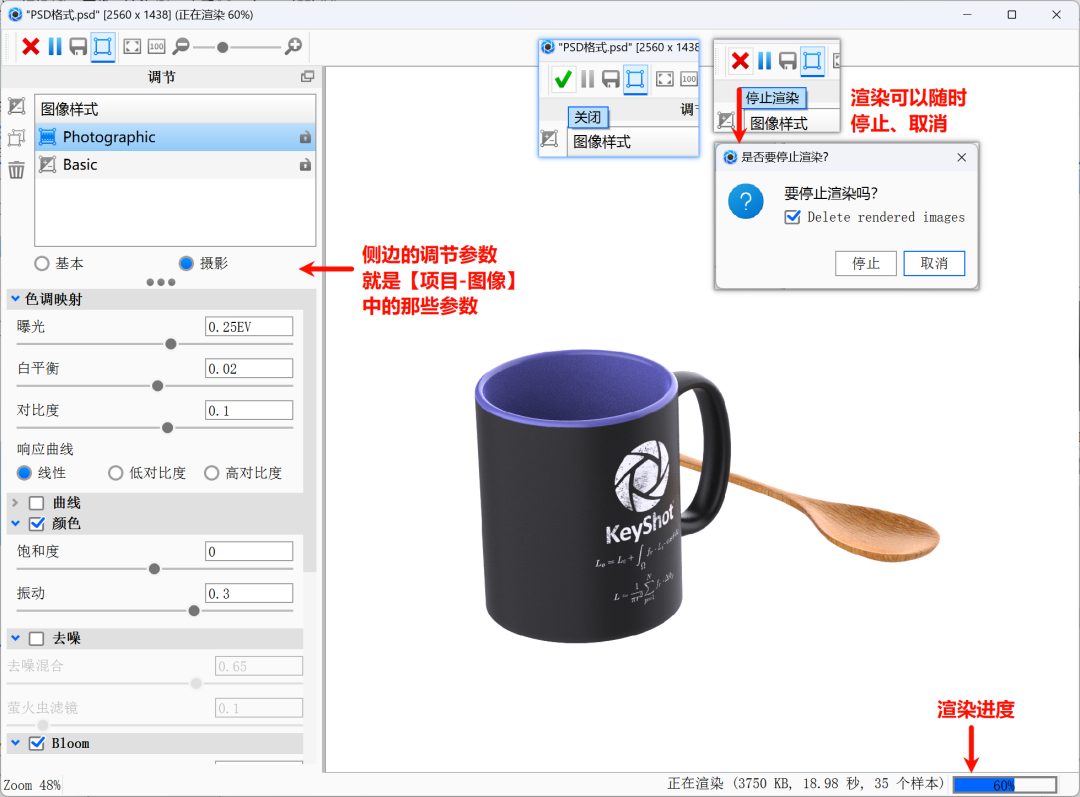Select the 摄影 radio button

186,263
